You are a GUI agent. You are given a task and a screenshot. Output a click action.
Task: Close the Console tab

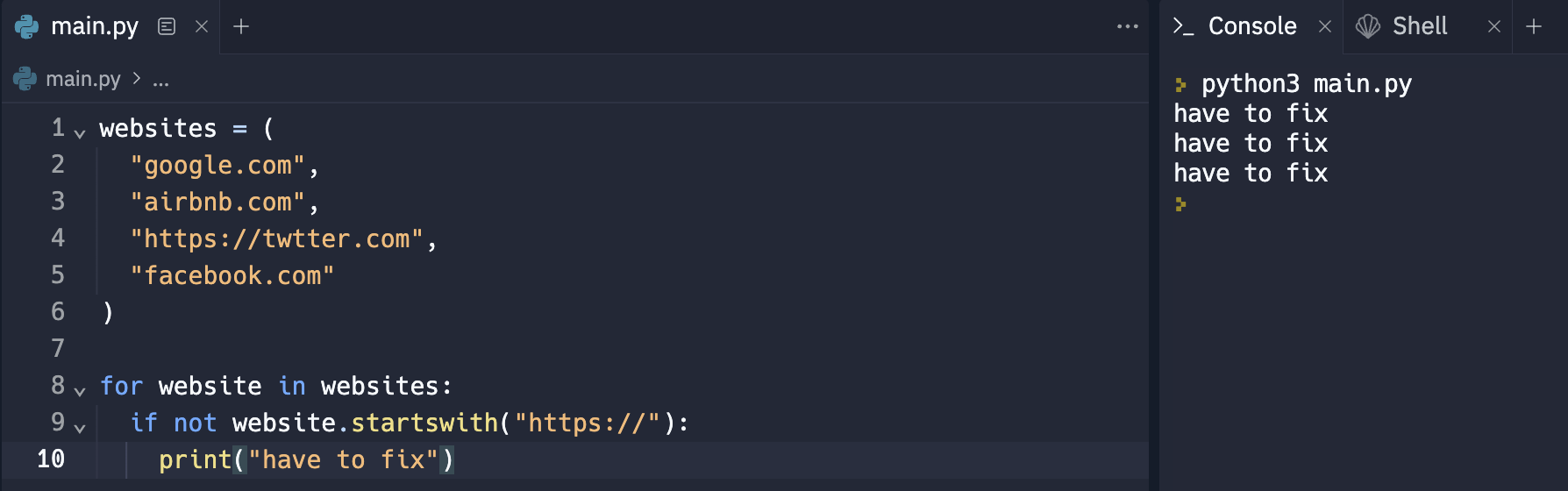[x=1325, y=26]
